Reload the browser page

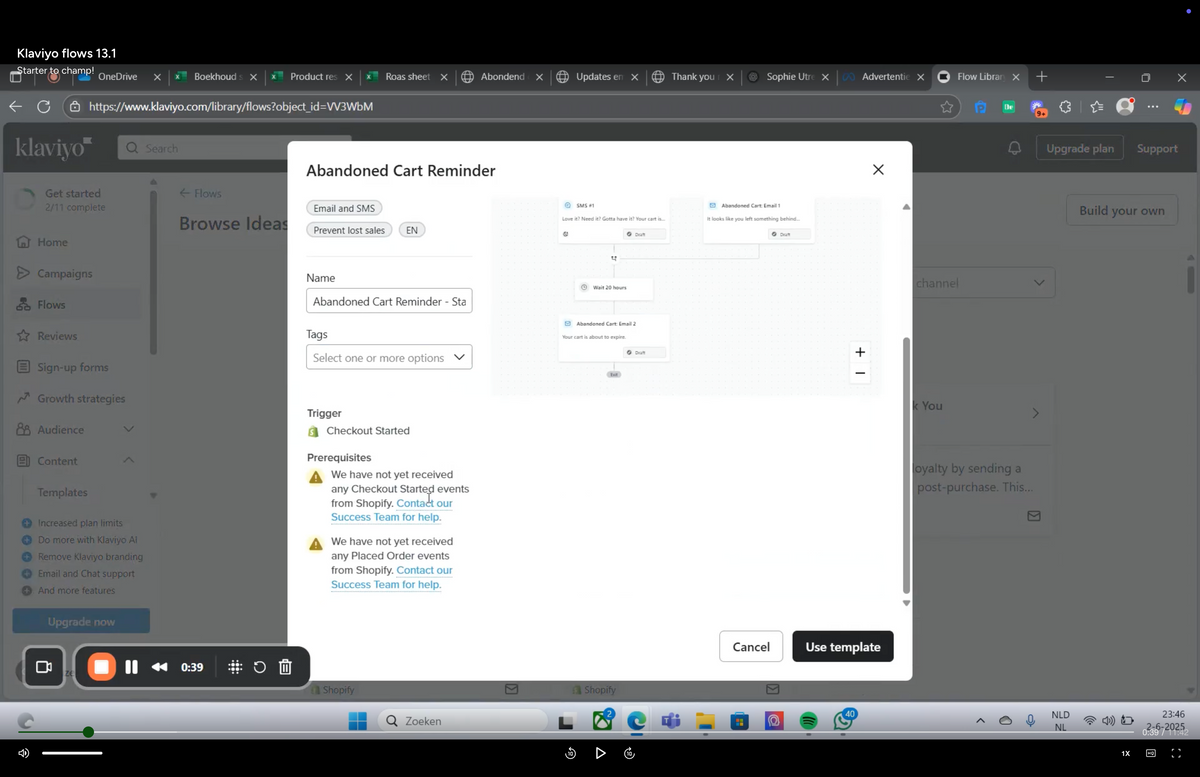point(43,106)
